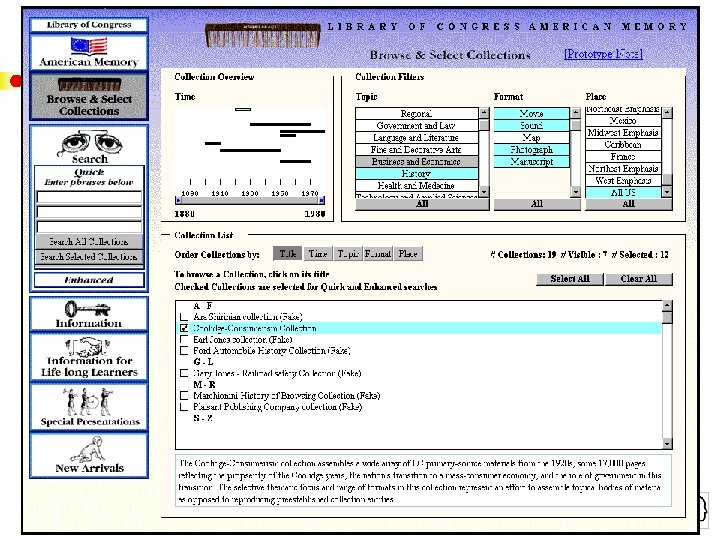720x540 pixels.
Task: Click Place list scroll down arrow
Action: point(667,191)
